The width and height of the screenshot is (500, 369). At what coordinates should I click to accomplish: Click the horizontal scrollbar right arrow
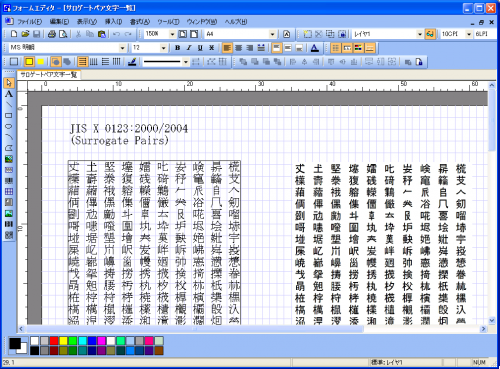click(483, 329)
